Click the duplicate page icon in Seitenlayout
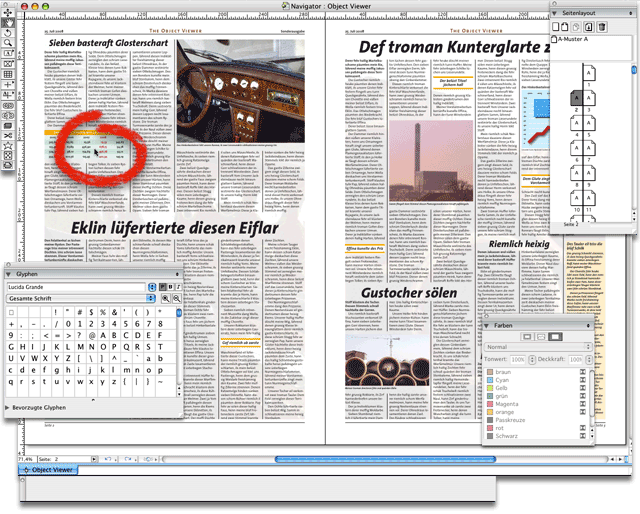This screenshot has width=640, height=514. (576, 27)
